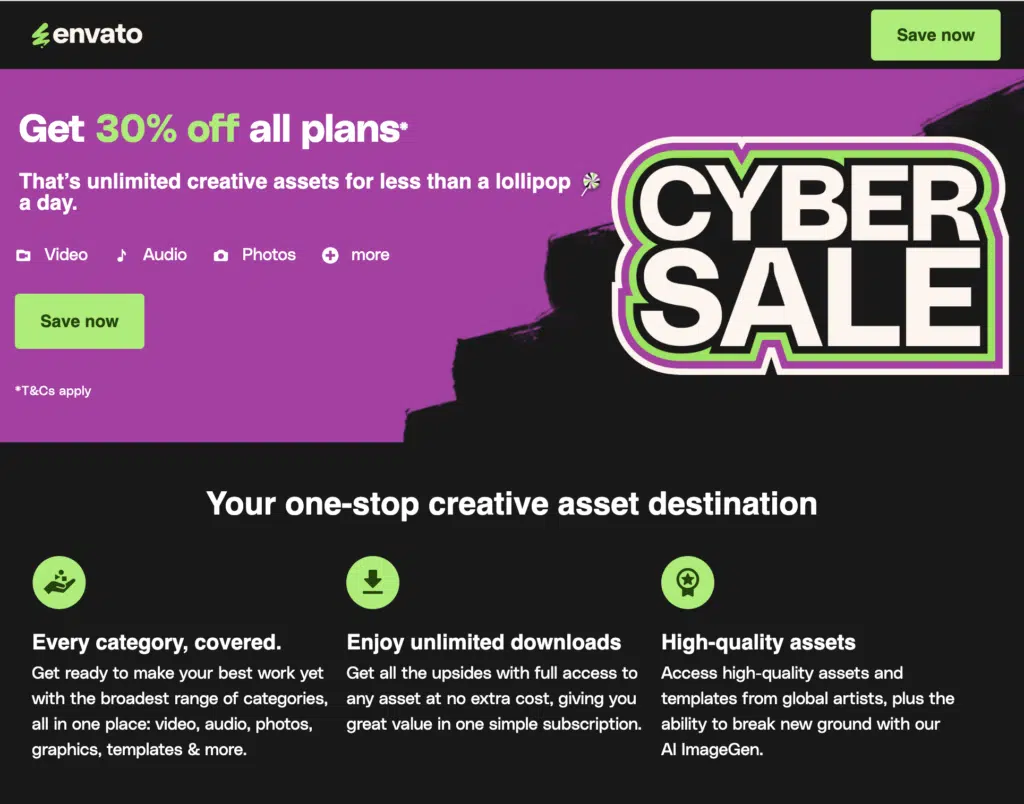Click the one-stop creative asset destination heading
Image resolution: width=1024 pixels, height=804 pixels.
512,503
